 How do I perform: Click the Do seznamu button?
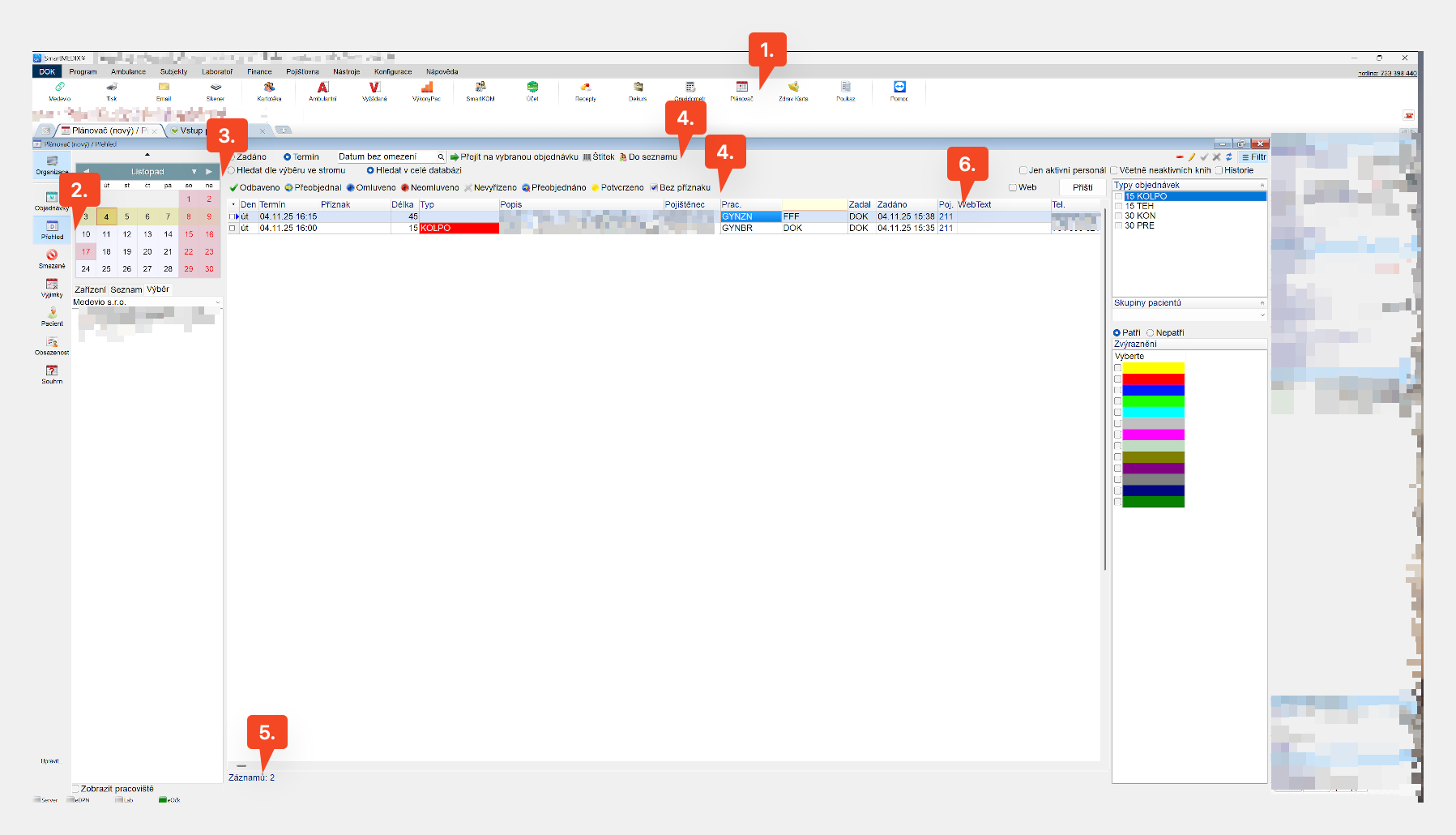click(648, 157)
